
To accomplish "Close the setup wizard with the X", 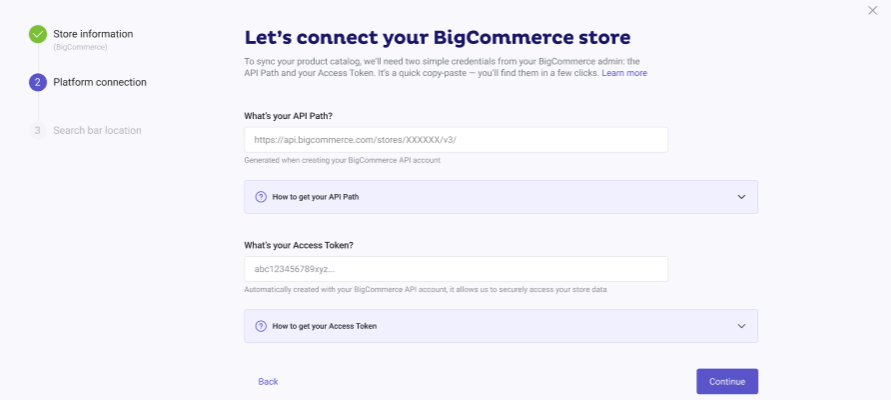I will coord(872,10).
